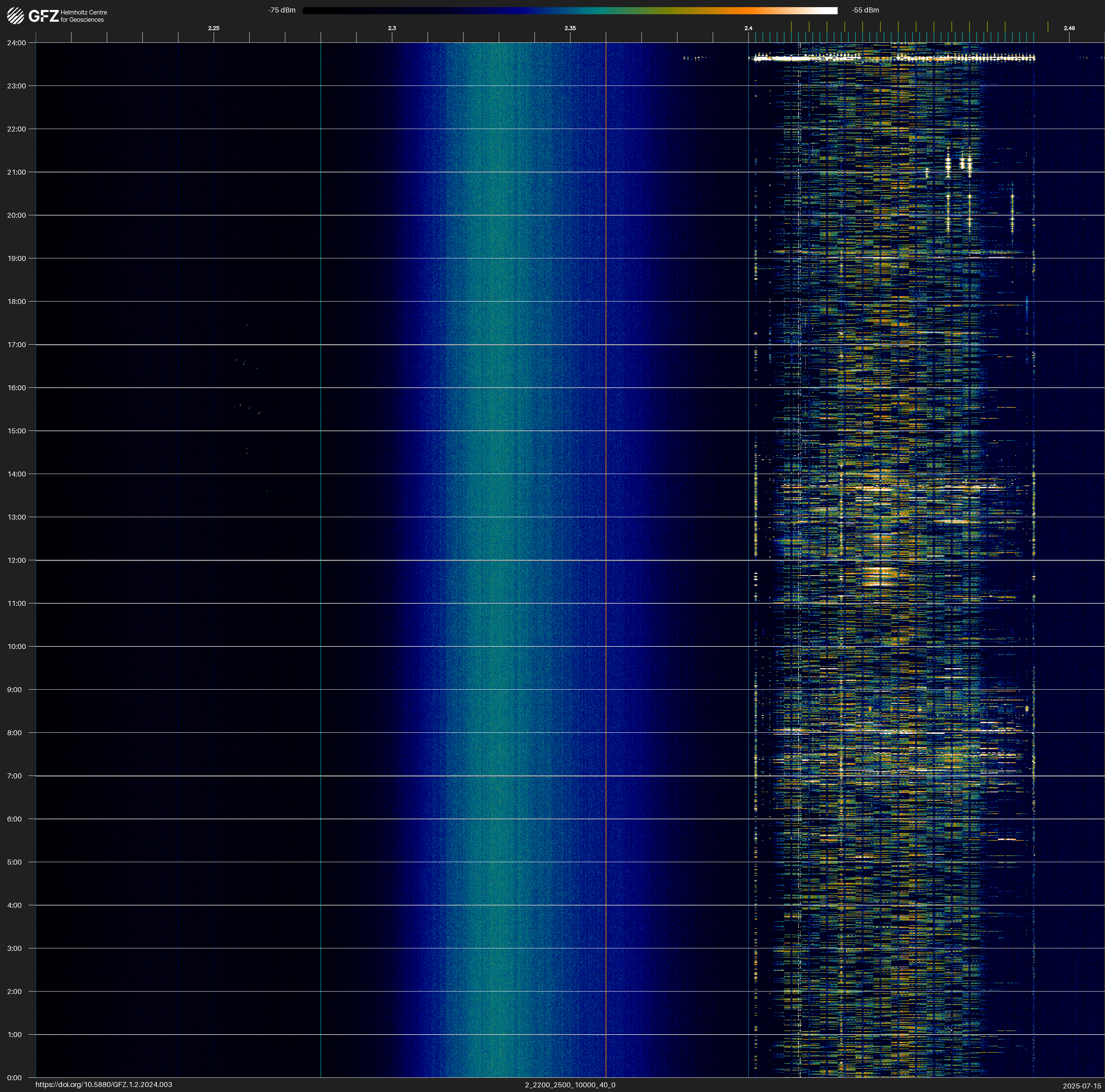Click the Helmholtz Centre for Geosciences text

tap(83, 16)
